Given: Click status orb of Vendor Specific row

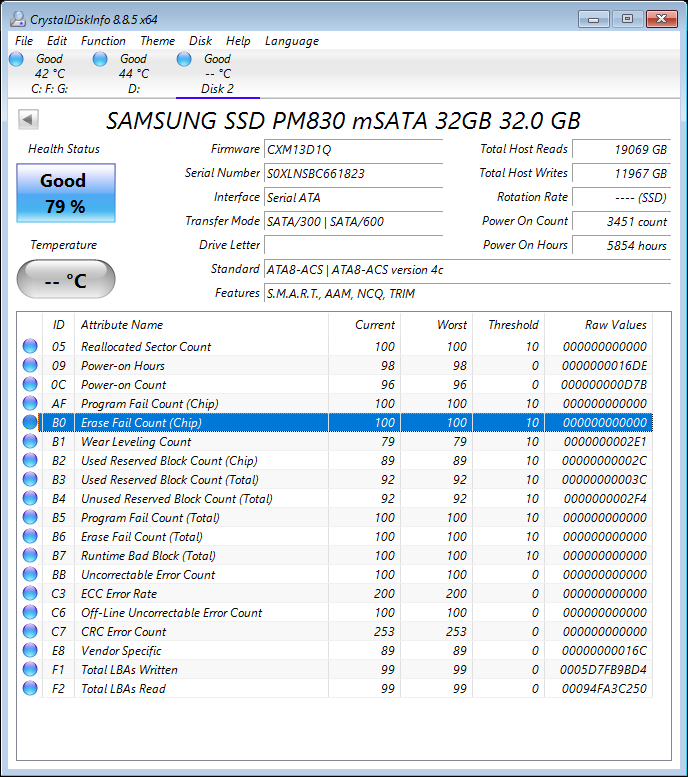Looking at the screenshot, I should point(30,650).
